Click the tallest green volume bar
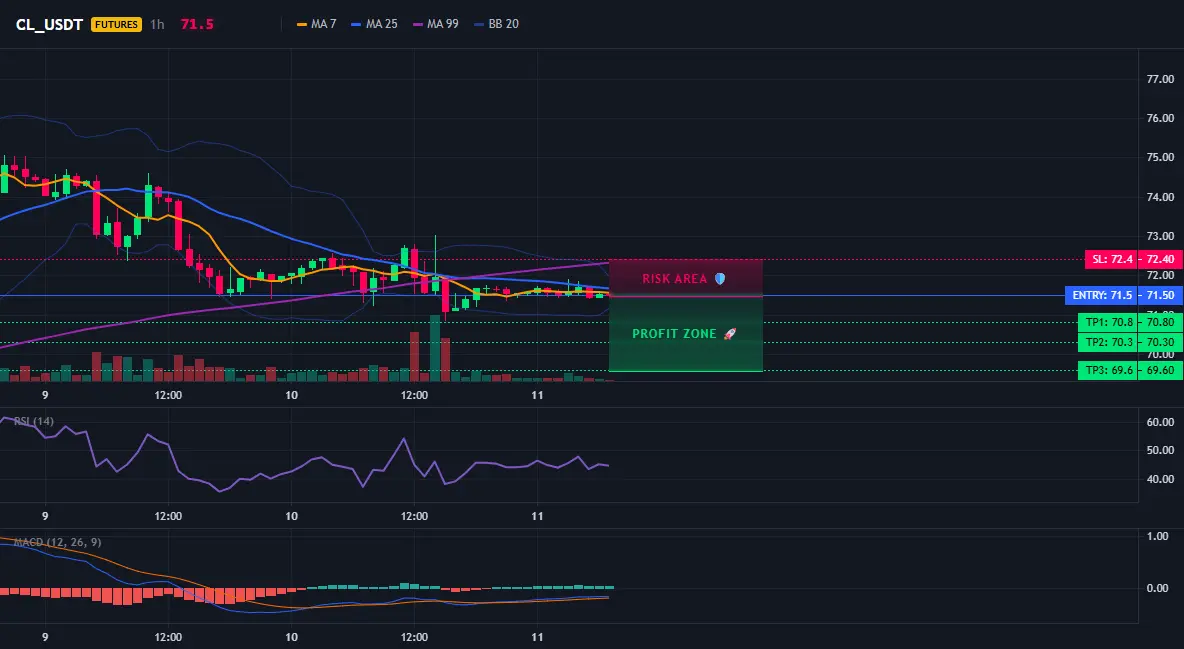The width and height of the screenshot is (1184, 649). 435,348
